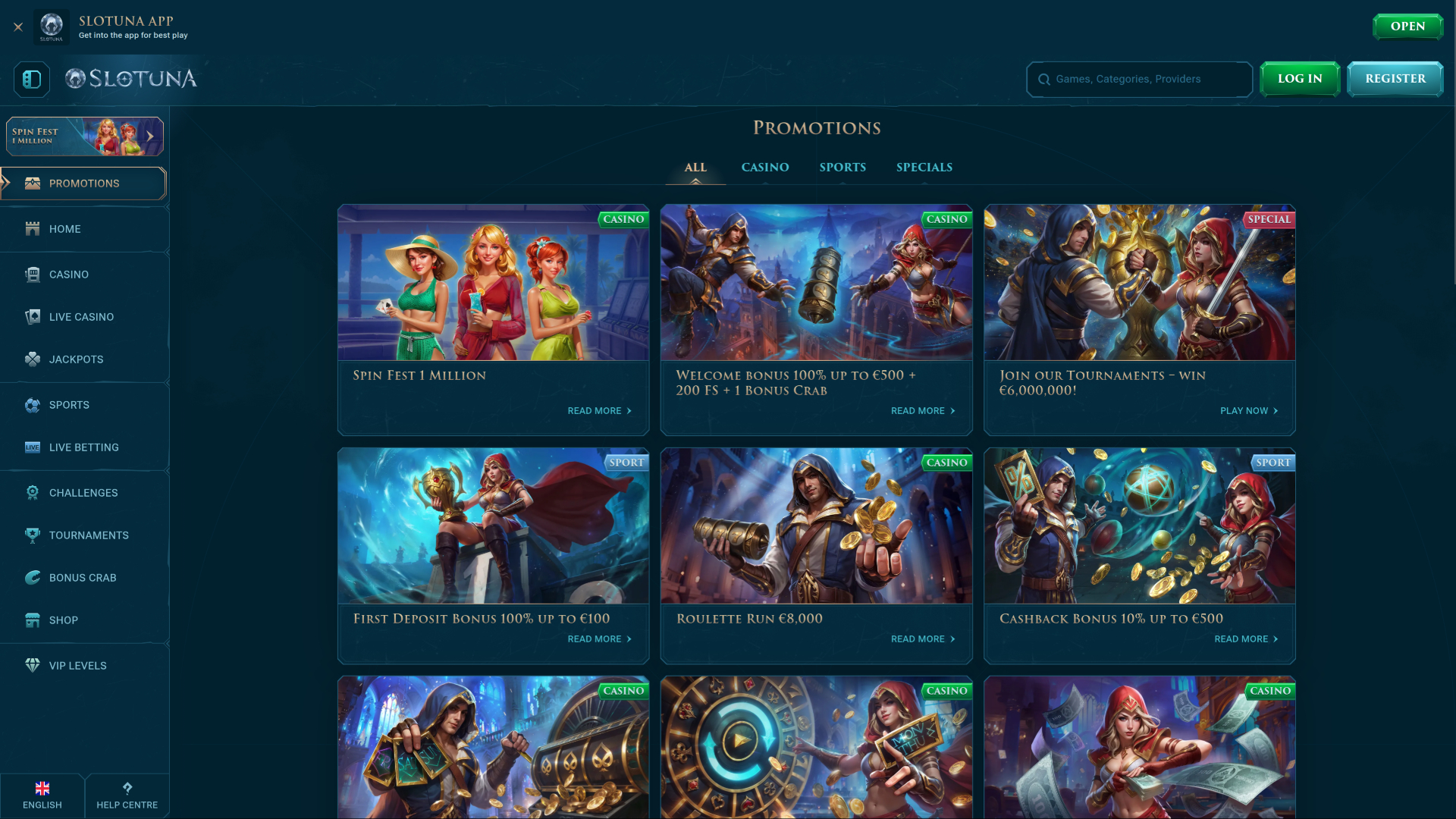The width and height of the screenshot is (1456, 819).
Task: Open VIP Levels diamond icon
Action: pos(32,665)
